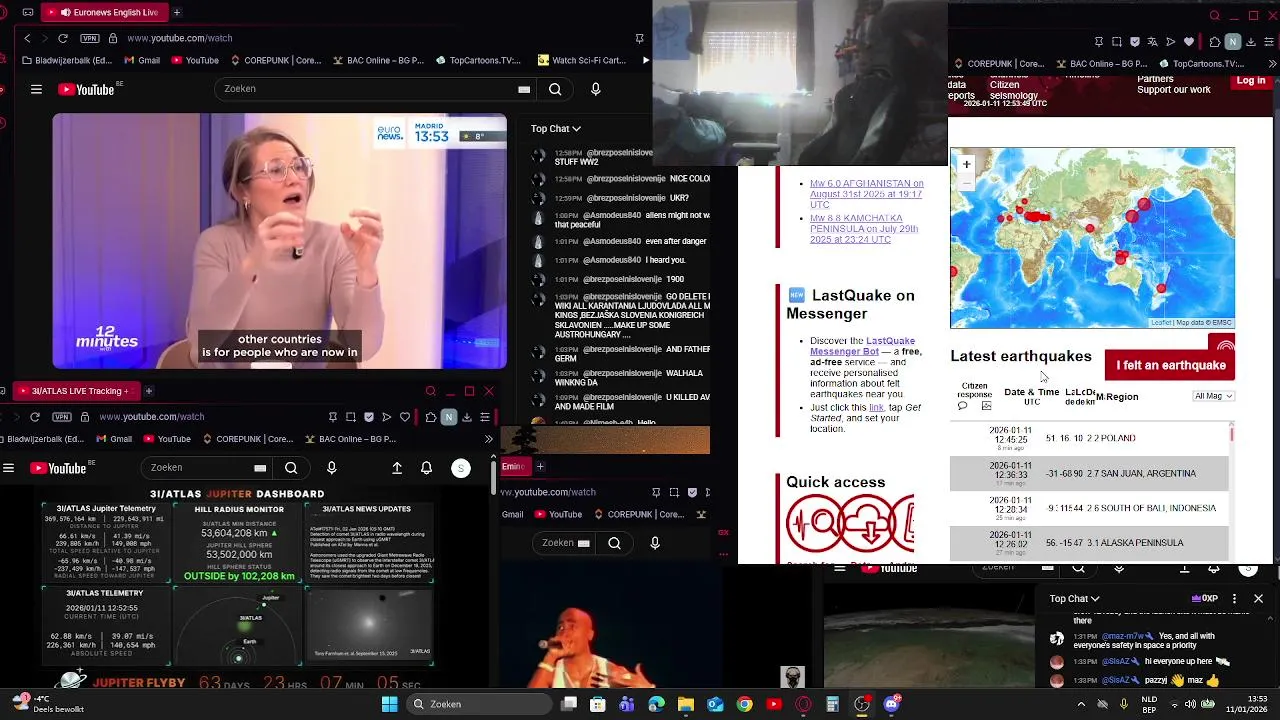This screenshot has width=1280, height=720.
Task: Open Google Chrome from the taskbar
Action: pyautogui.click(x=744, y=704)
